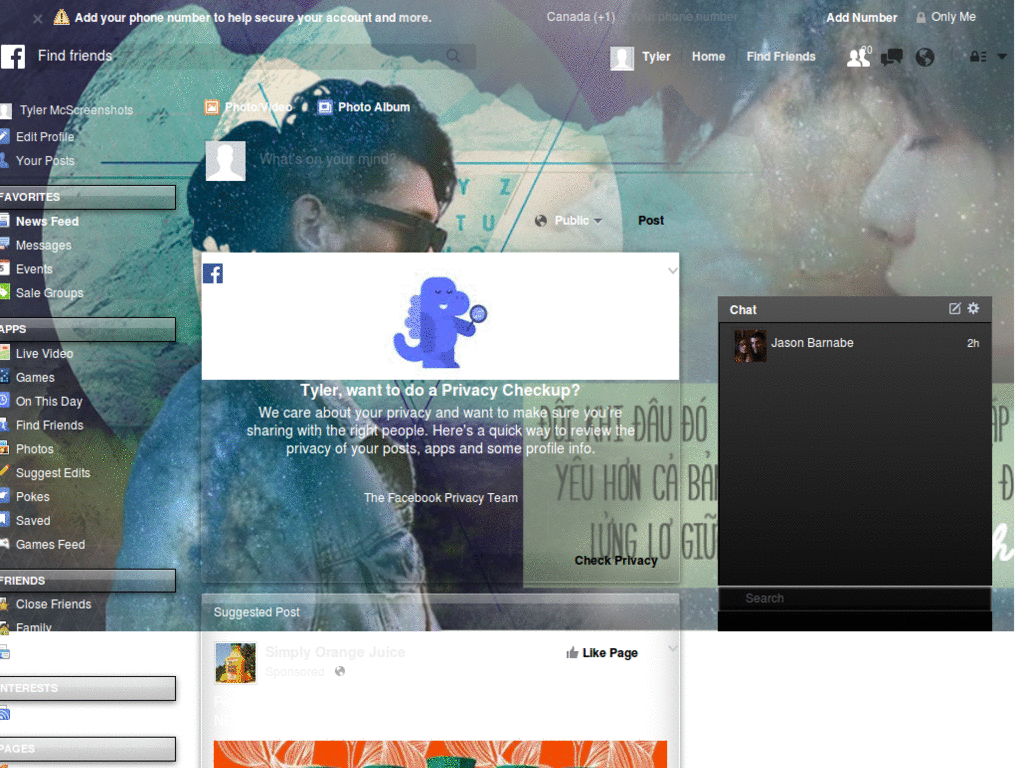Click the Facebook logo icon

(x=13, y=56)
